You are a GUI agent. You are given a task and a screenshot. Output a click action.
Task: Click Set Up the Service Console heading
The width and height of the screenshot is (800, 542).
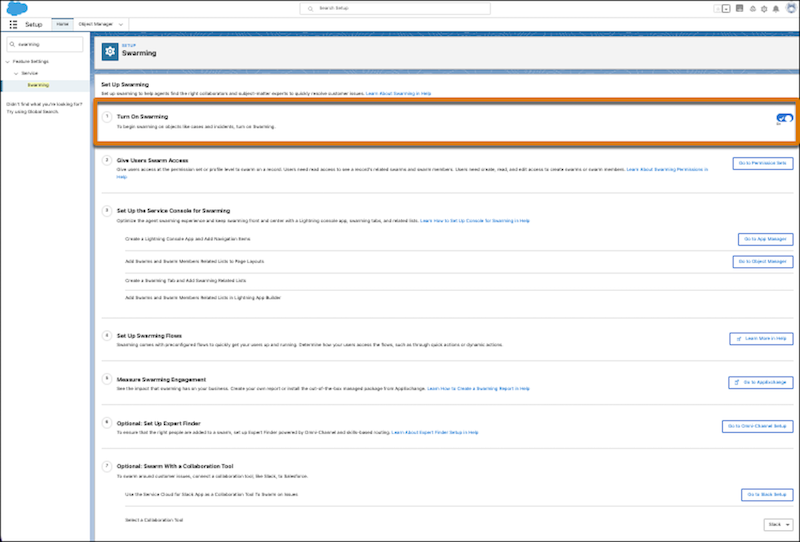173,211
